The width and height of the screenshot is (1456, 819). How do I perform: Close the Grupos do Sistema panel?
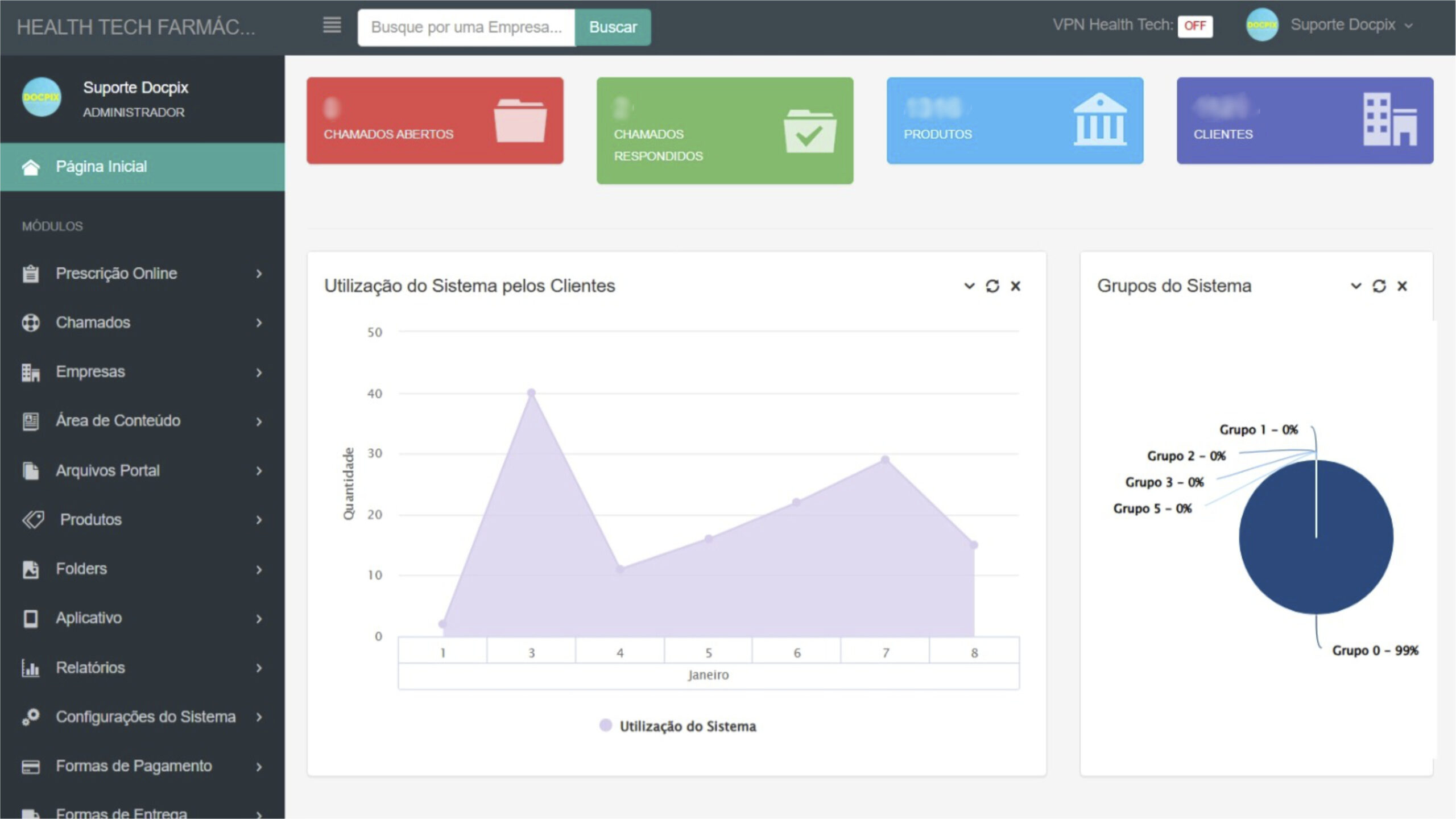(1402, 286)
